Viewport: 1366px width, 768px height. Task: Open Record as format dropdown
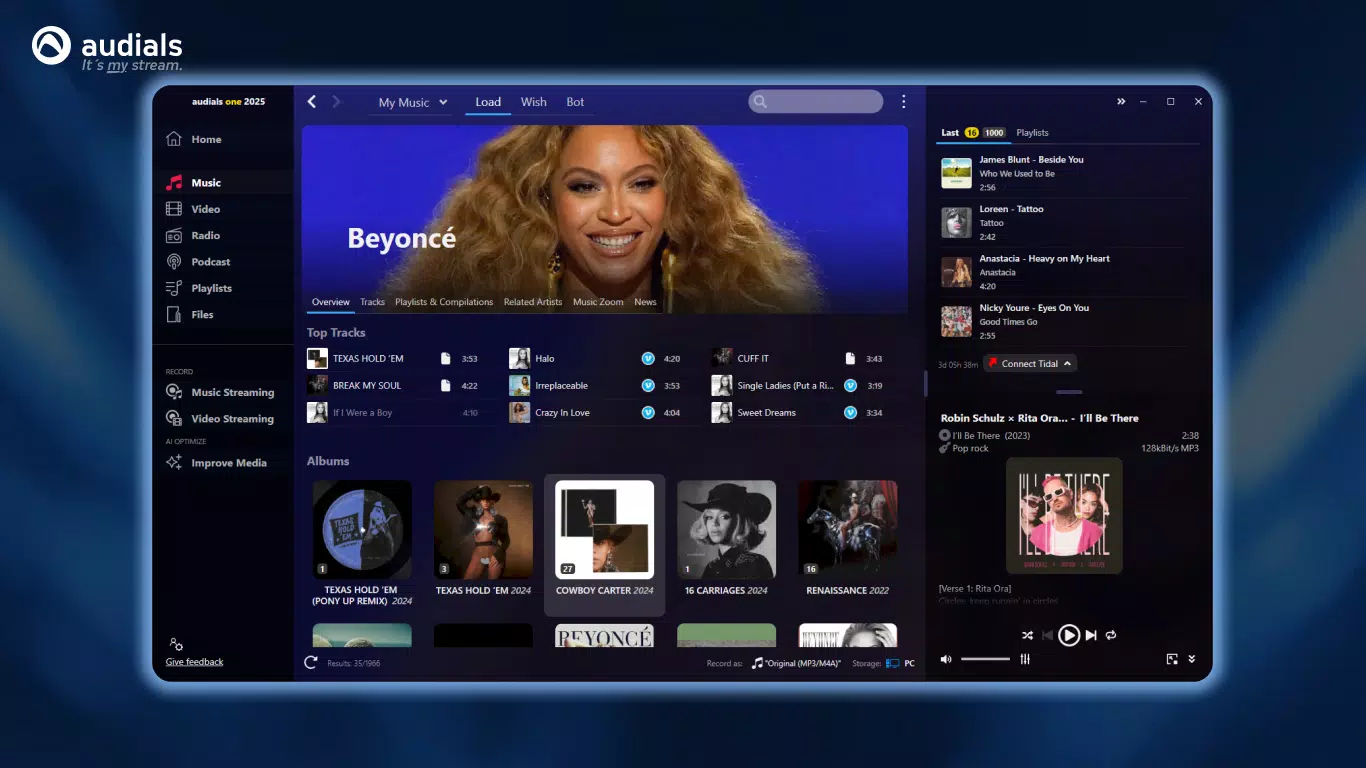796,663
